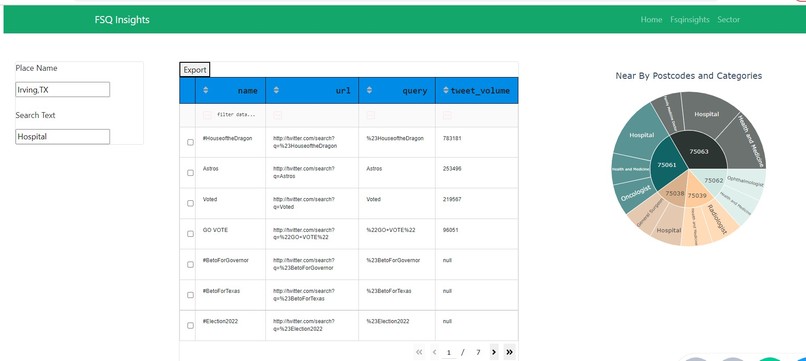Go to previous table page
806x361 pixels.
coord(434,352)
